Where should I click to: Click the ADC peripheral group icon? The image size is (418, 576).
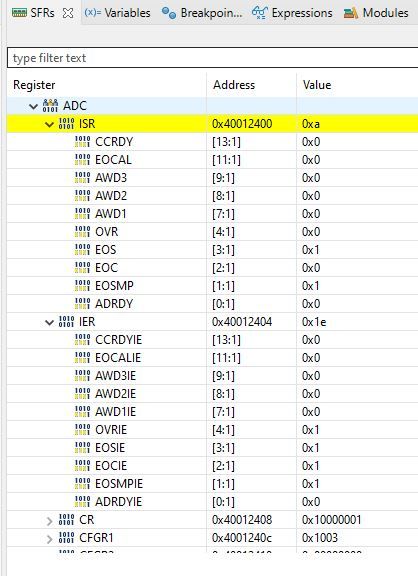tap(50, 105)
